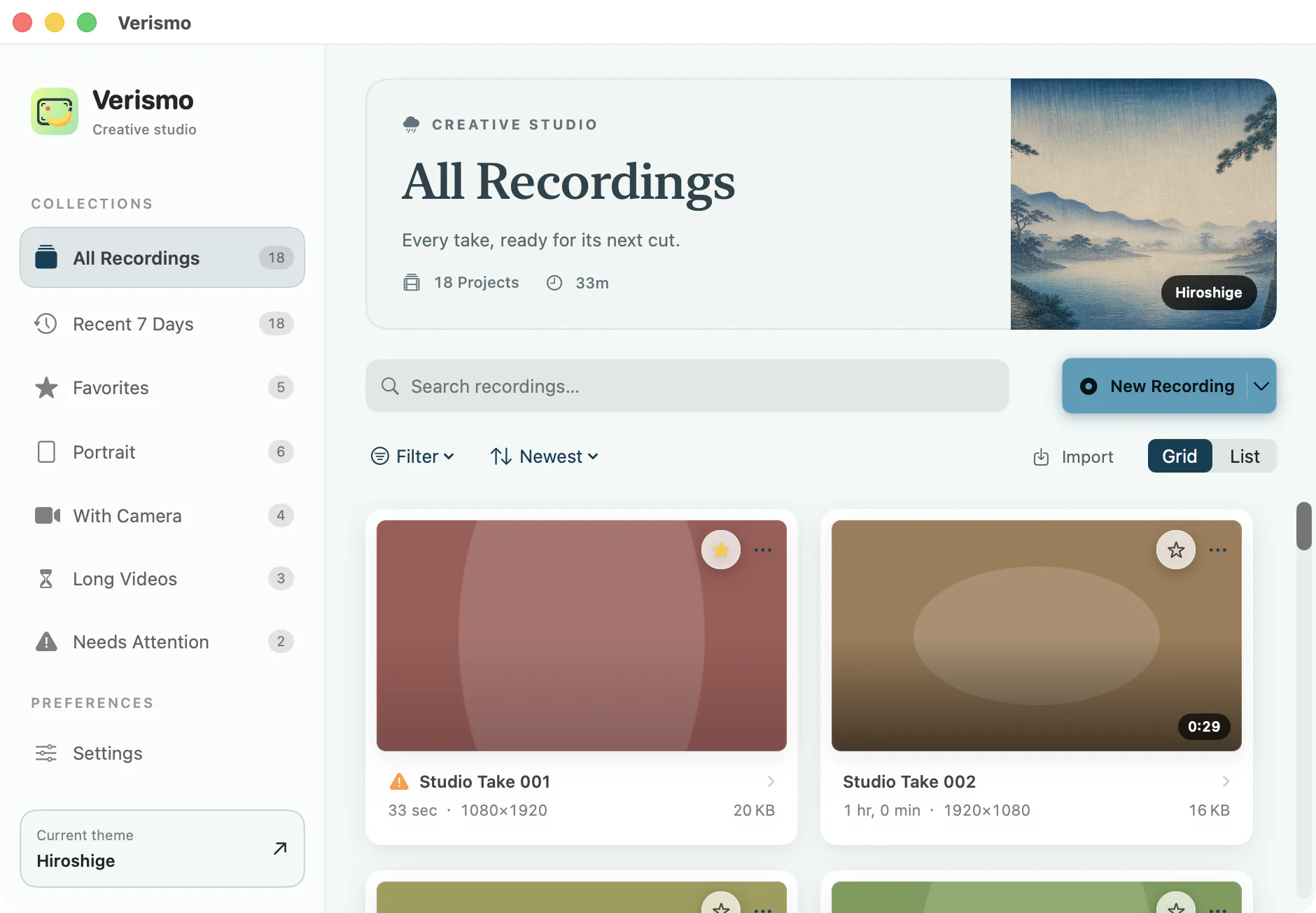Open the Studio Take 002 thumbnail
Viewport: 1316px width, 913px height.
point(1037,636)
